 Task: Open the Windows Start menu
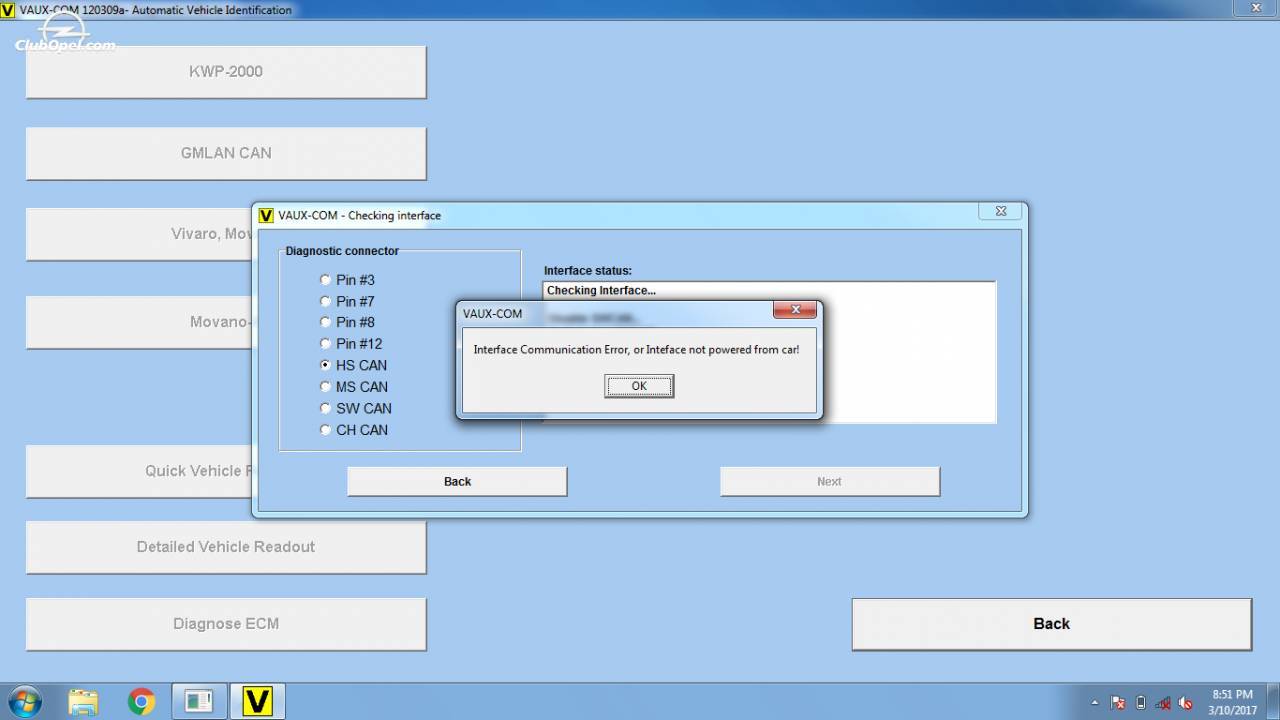tap(24, 701)
